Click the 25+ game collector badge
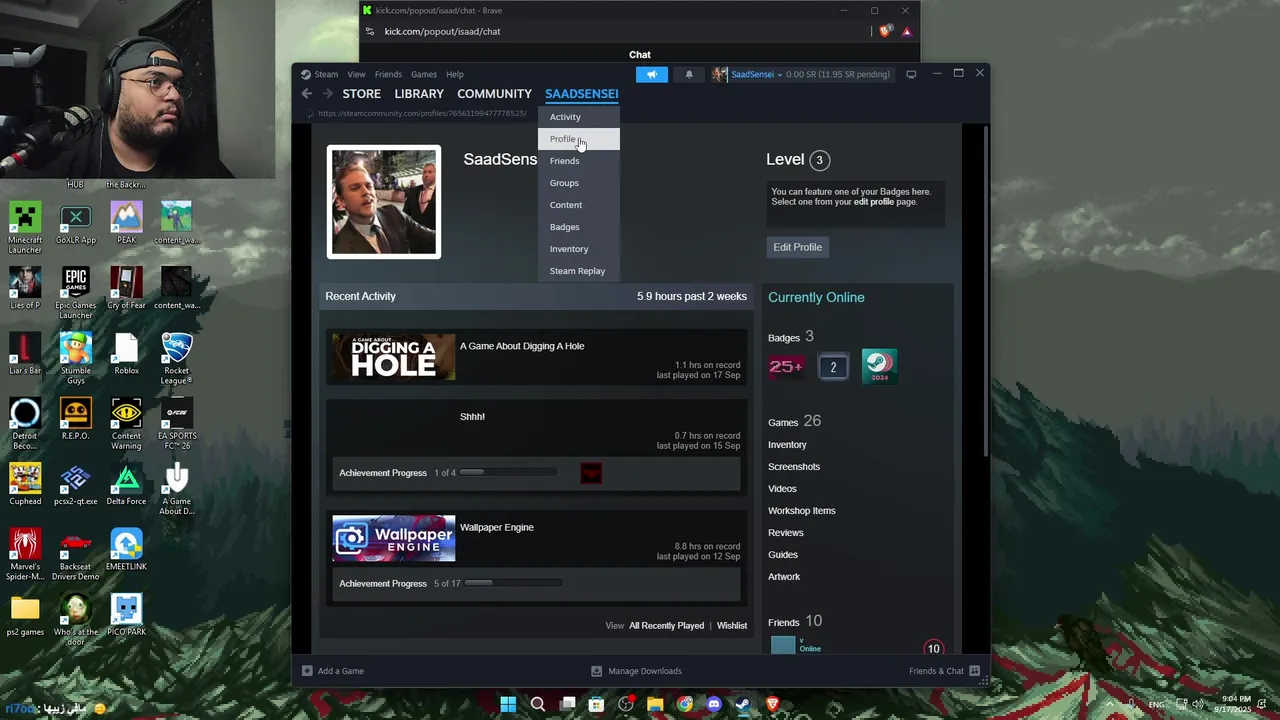Screen dimensions: 1280x720 tap(786, 367)
